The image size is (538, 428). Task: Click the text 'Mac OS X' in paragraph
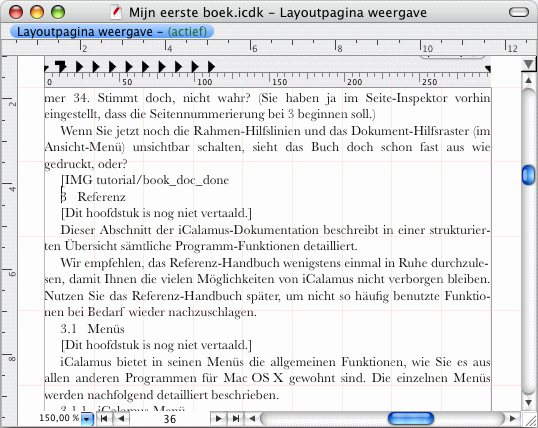(254, 378)
